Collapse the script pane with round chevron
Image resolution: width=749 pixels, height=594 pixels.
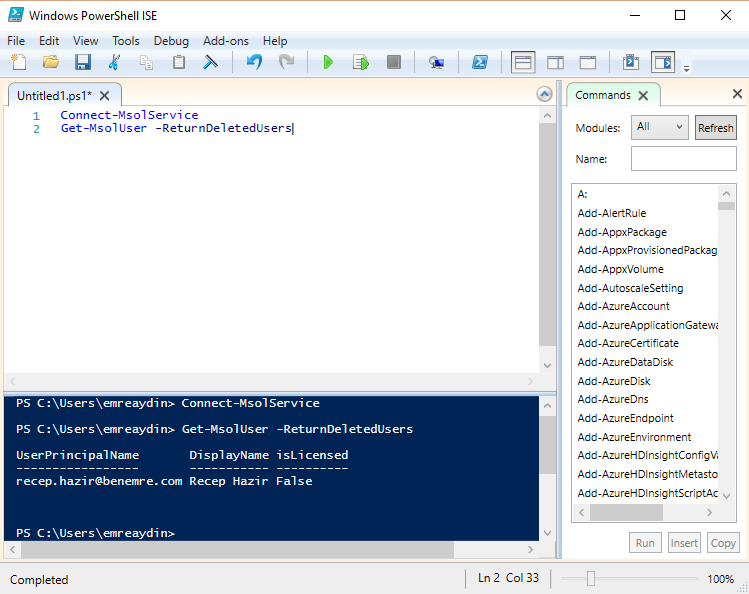(x=544, y=94)
